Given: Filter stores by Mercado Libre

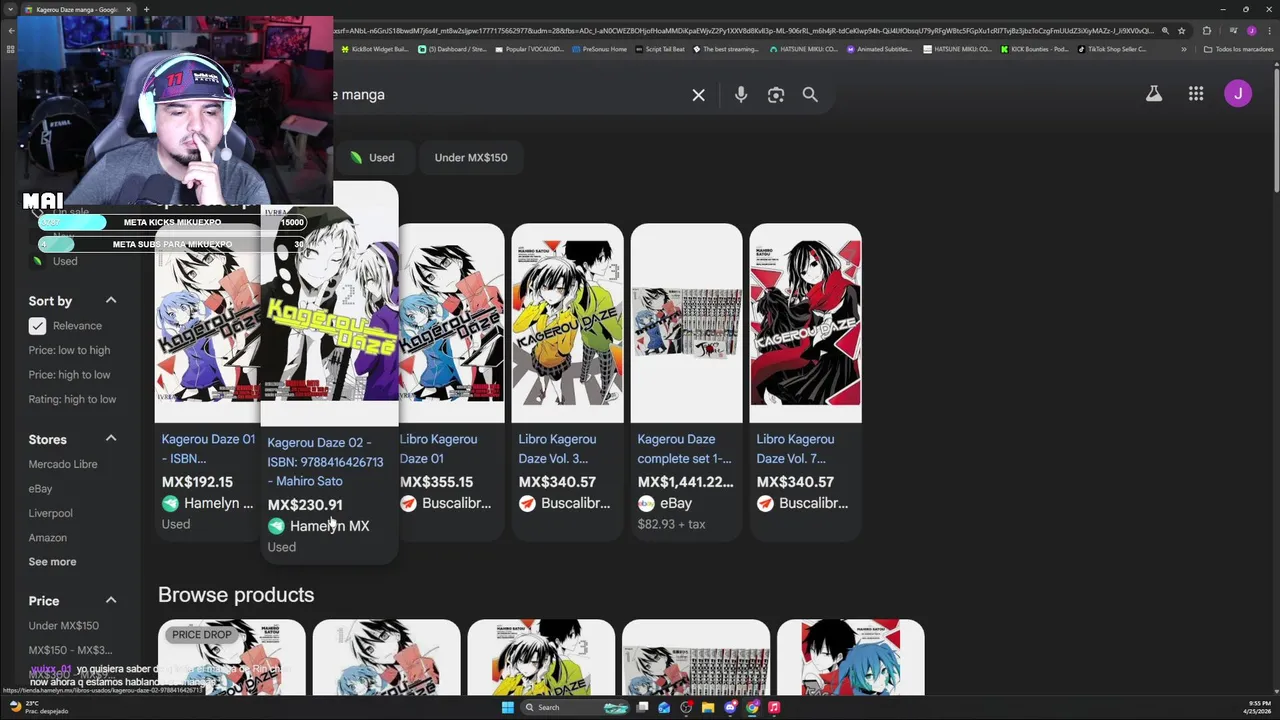Looking at the screenshot, I should pyautogui.click(x=63, y=464).
